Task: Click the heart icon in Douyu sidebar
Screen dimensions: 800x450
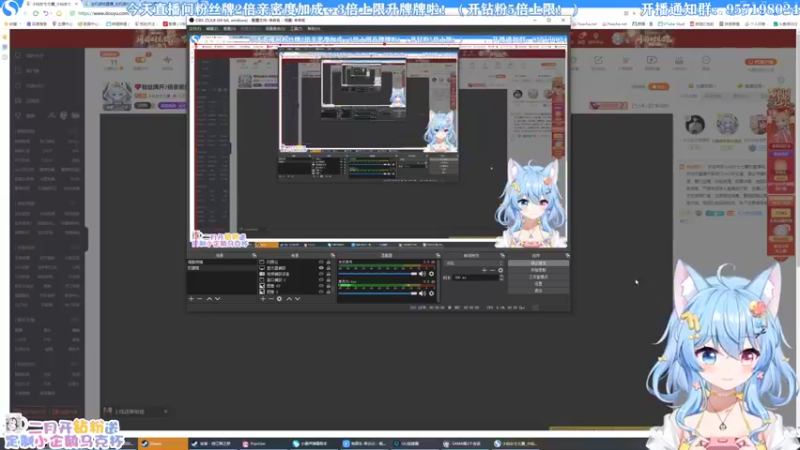Action: point(18,56)
